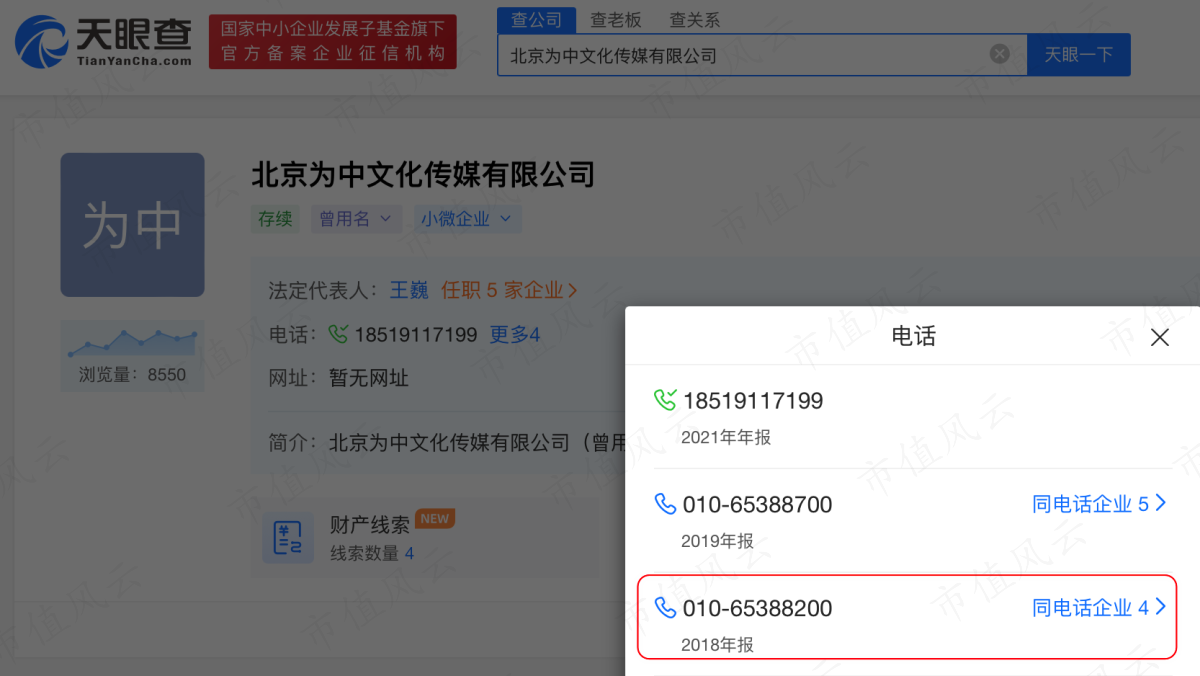Click the green phone icon in company info
1200x676 pixels.
point(339,334)
